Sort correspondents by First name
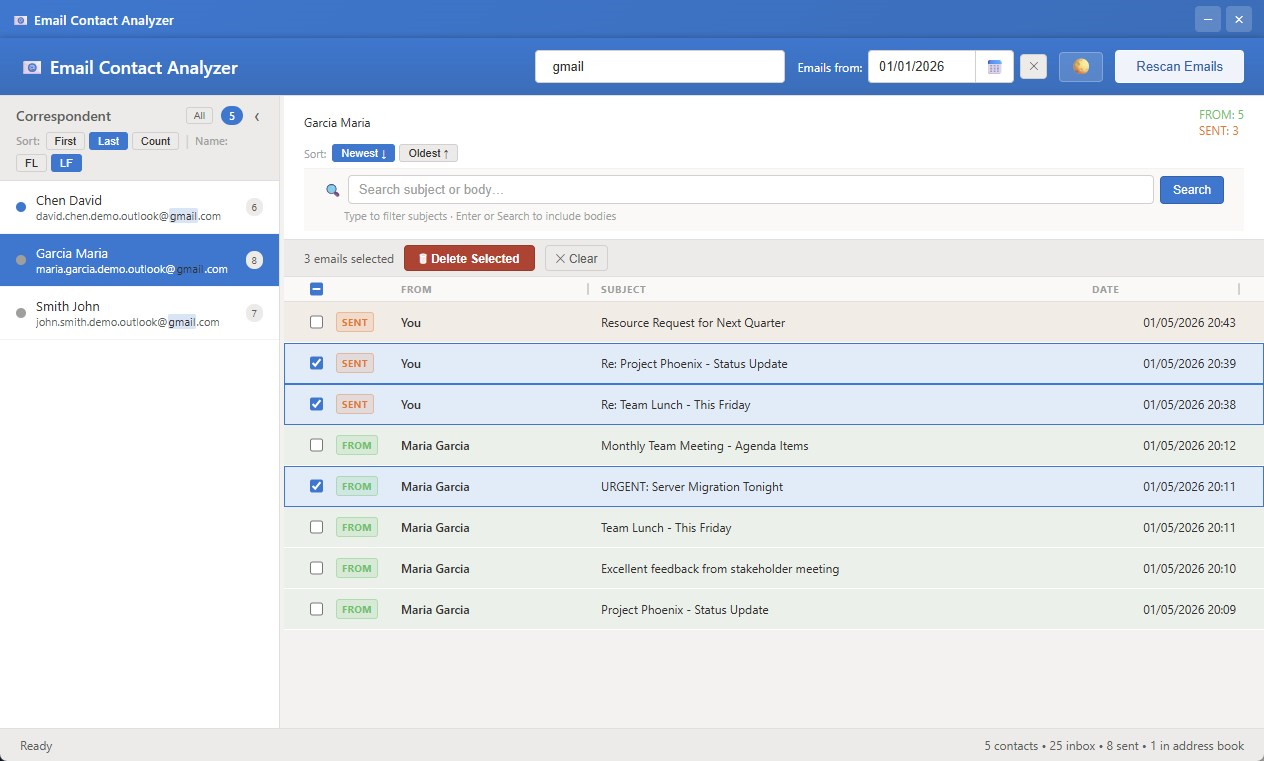The width and height of the screenshot is (1264, 761). [x=65, y=141]
